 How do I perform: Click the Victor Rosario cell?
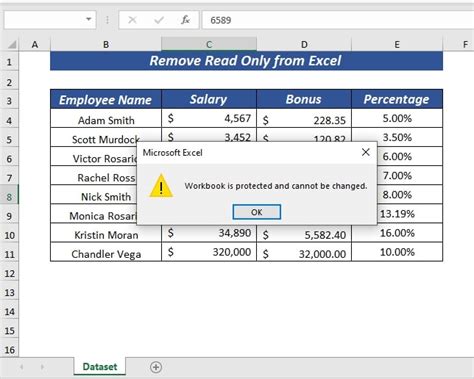93,156
